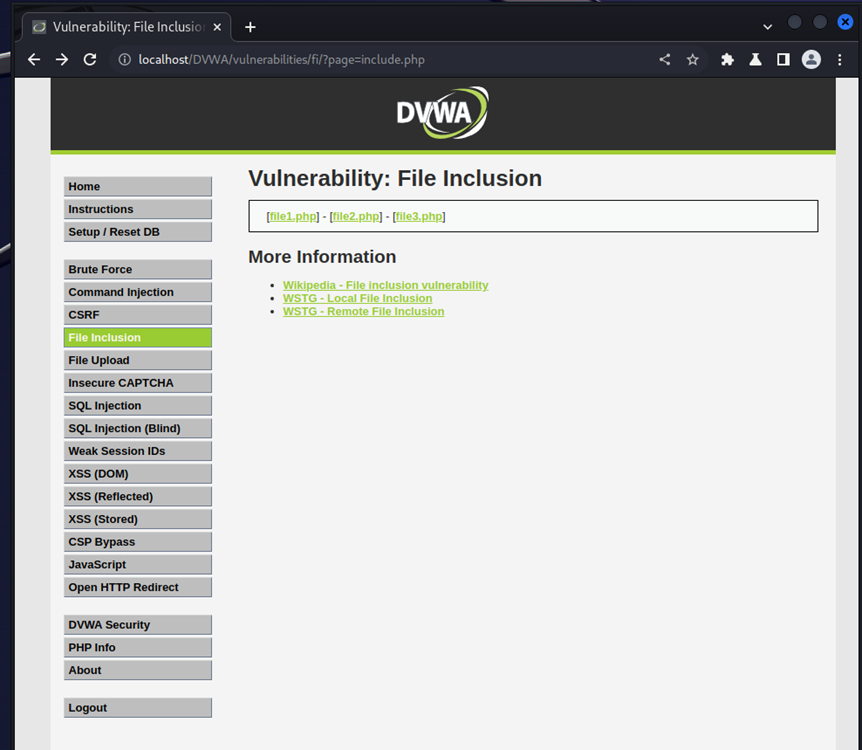This screenshot has height=750, width=862.
Task: Open WSTG - Remote File Inclusion link
Action: coord(363,312)
